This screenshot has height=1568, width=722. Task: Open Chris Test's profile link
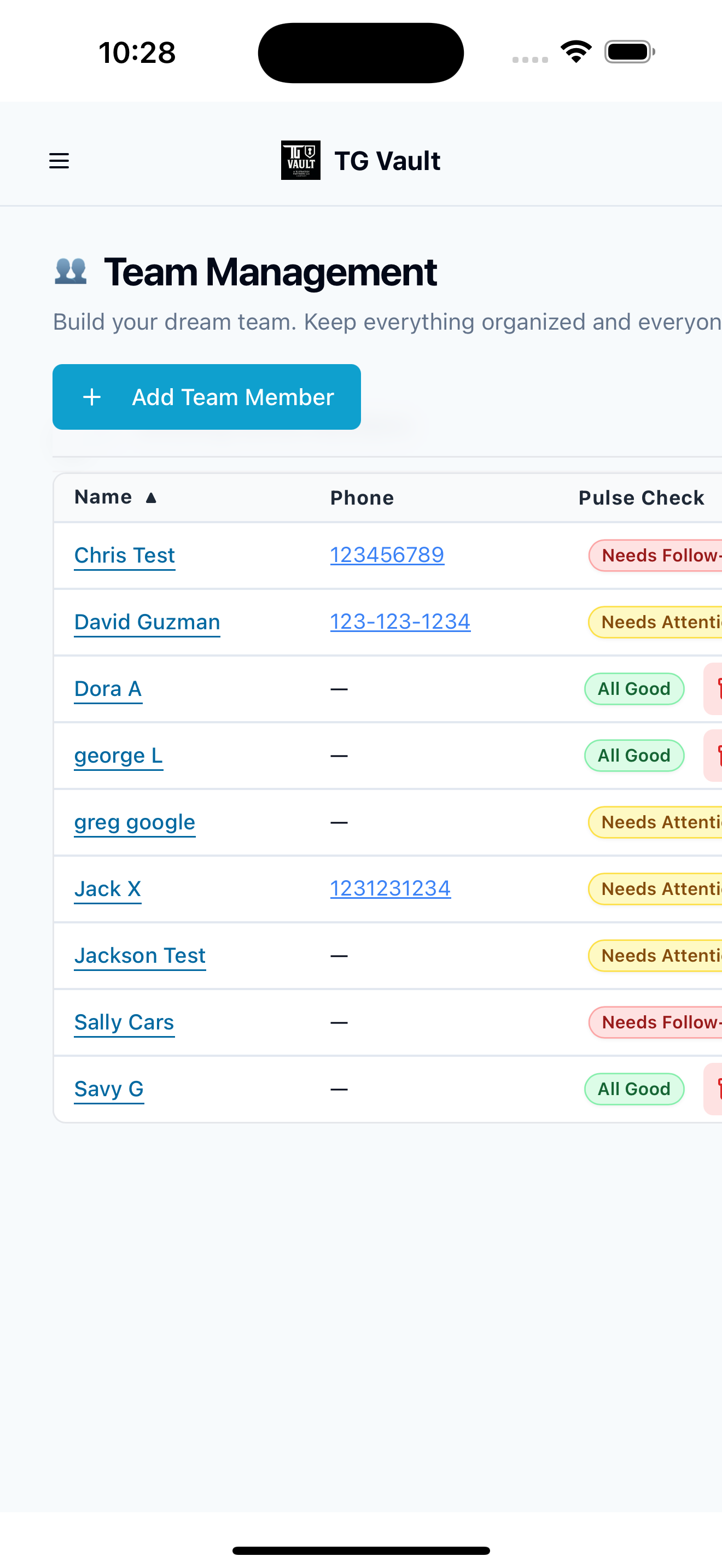click(x=125, y=555)
